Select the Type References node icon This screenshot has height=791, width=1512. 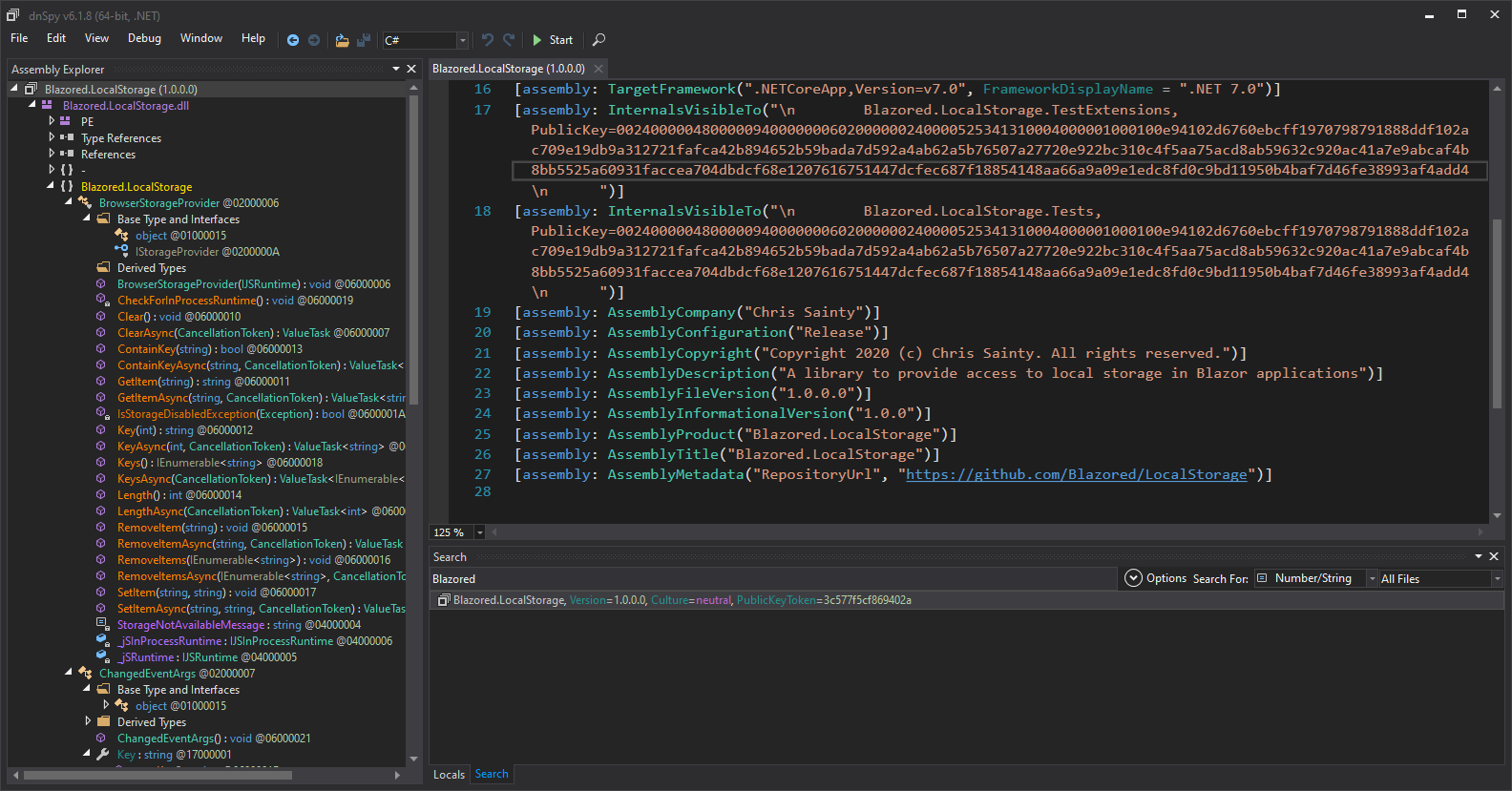67,137
